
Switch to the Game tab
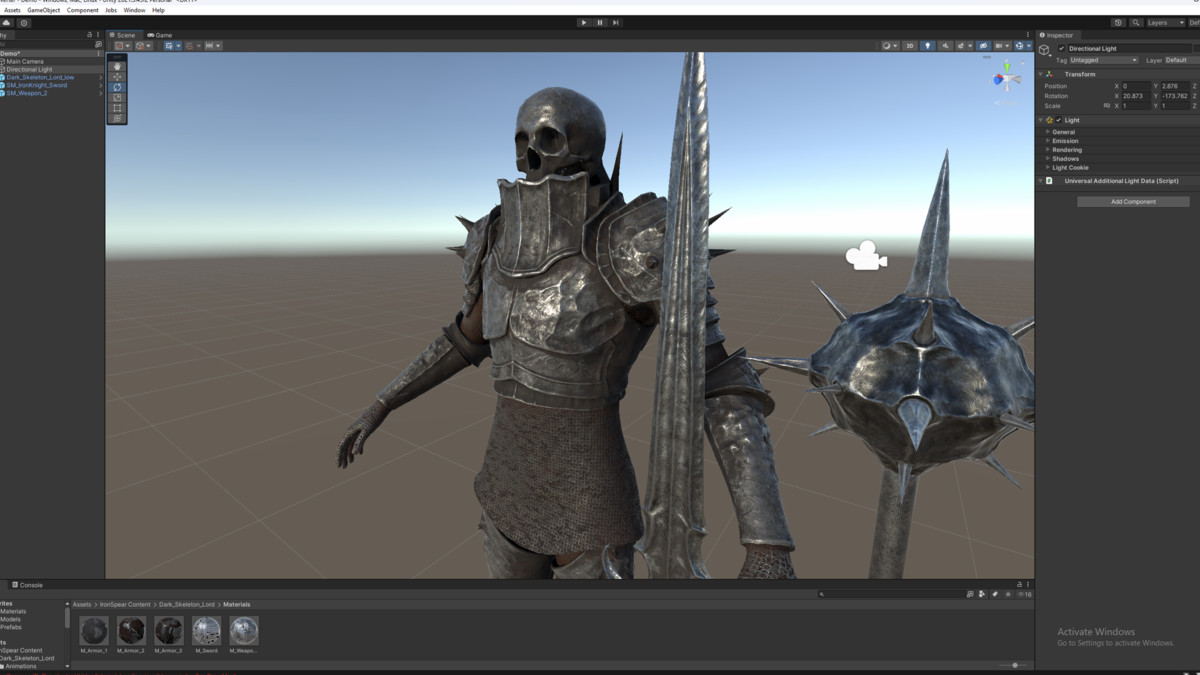coord(160,35)
